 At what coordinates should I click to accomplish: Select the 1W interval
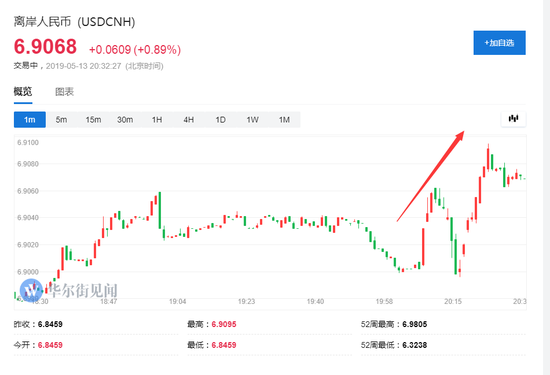252,120
